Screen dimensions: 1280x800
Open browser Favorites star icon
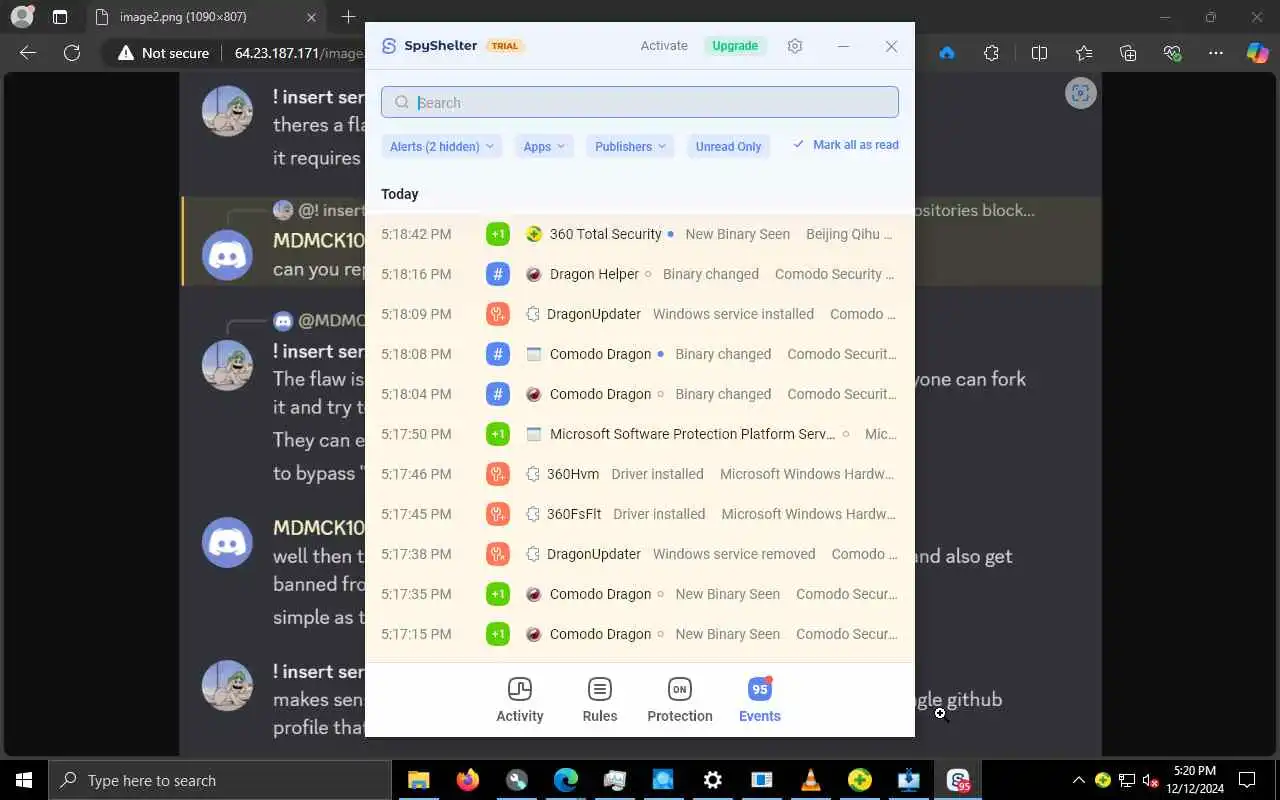(1084, 53)
